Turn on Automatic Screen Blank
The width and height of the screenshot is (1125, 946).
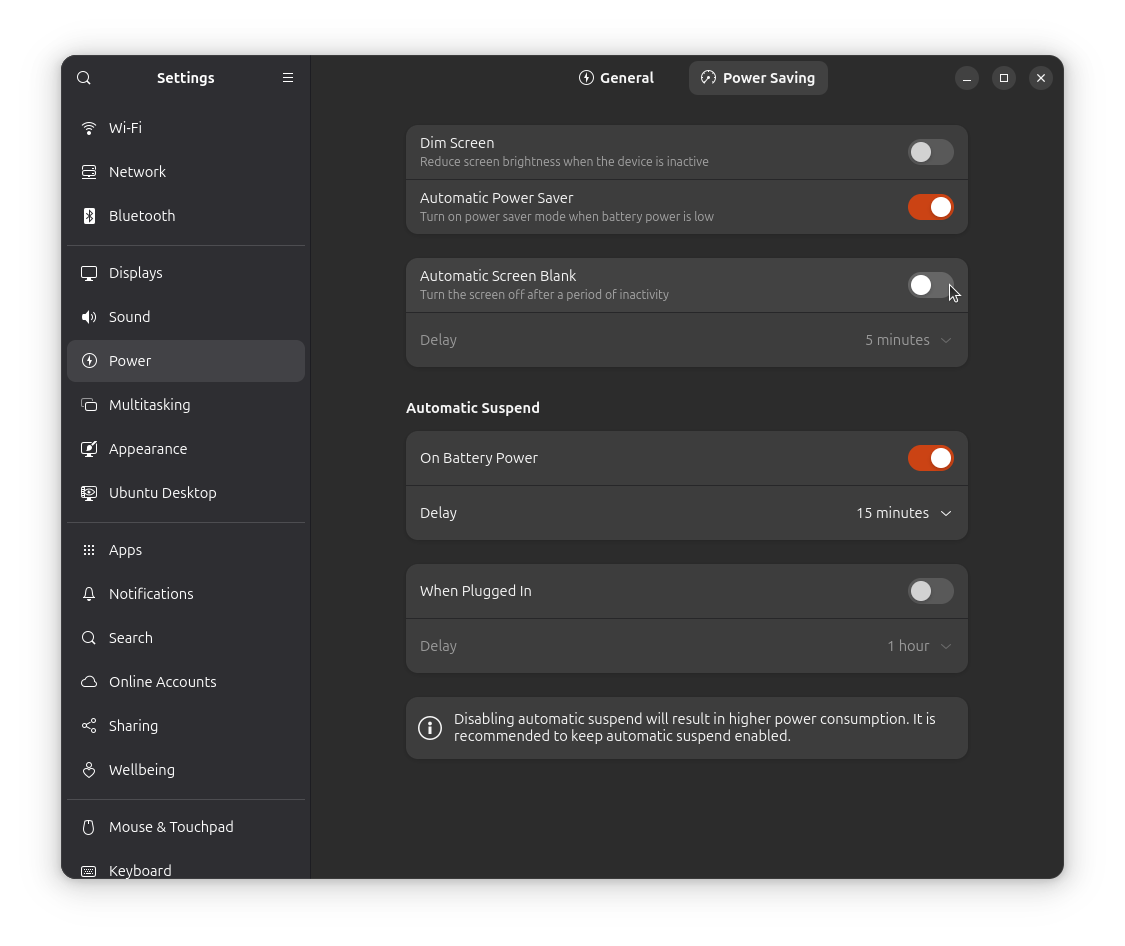930,285
